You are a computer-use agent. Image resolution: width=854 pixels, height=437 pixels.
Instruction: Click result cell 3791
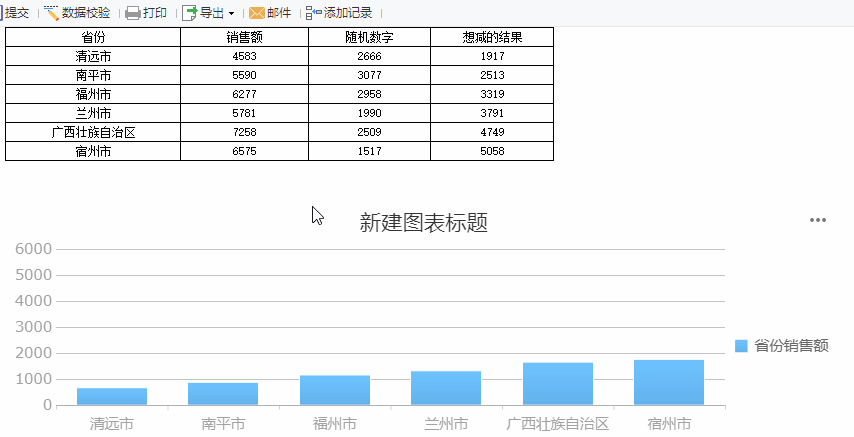tap(492, 113)
